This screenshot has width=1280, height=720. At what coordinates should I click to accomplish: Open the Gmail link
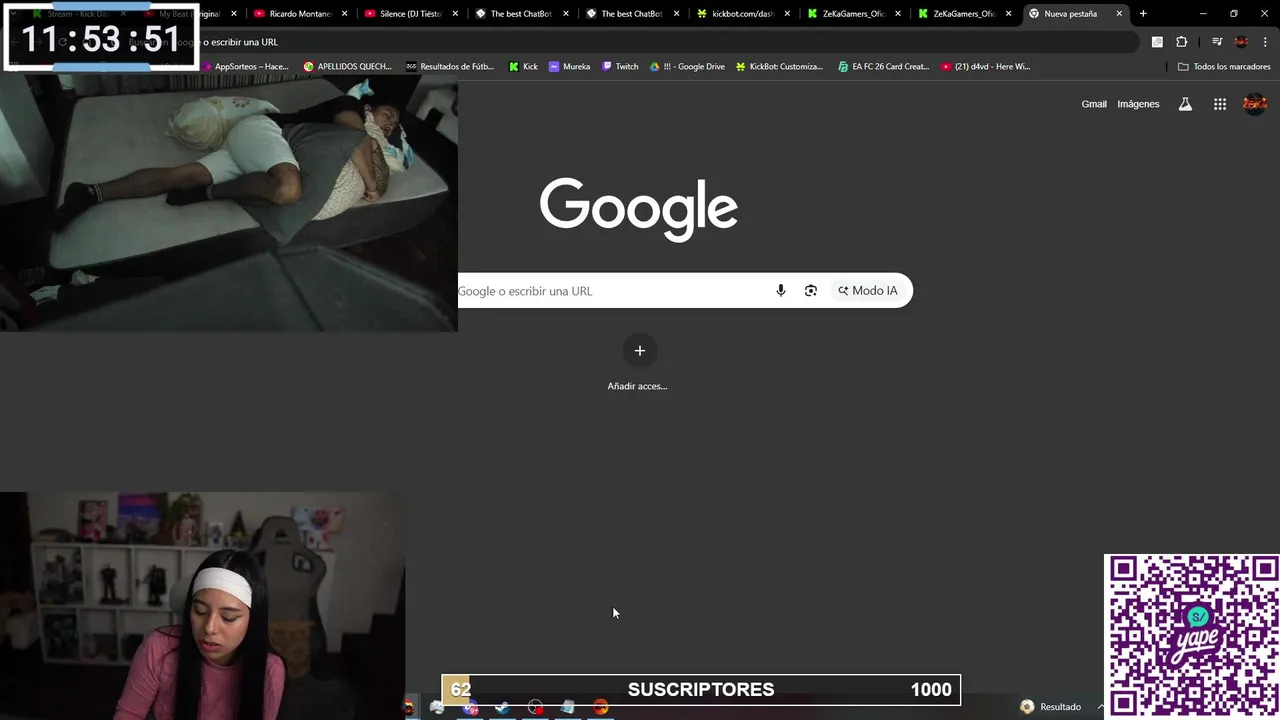pos(1094,104)
